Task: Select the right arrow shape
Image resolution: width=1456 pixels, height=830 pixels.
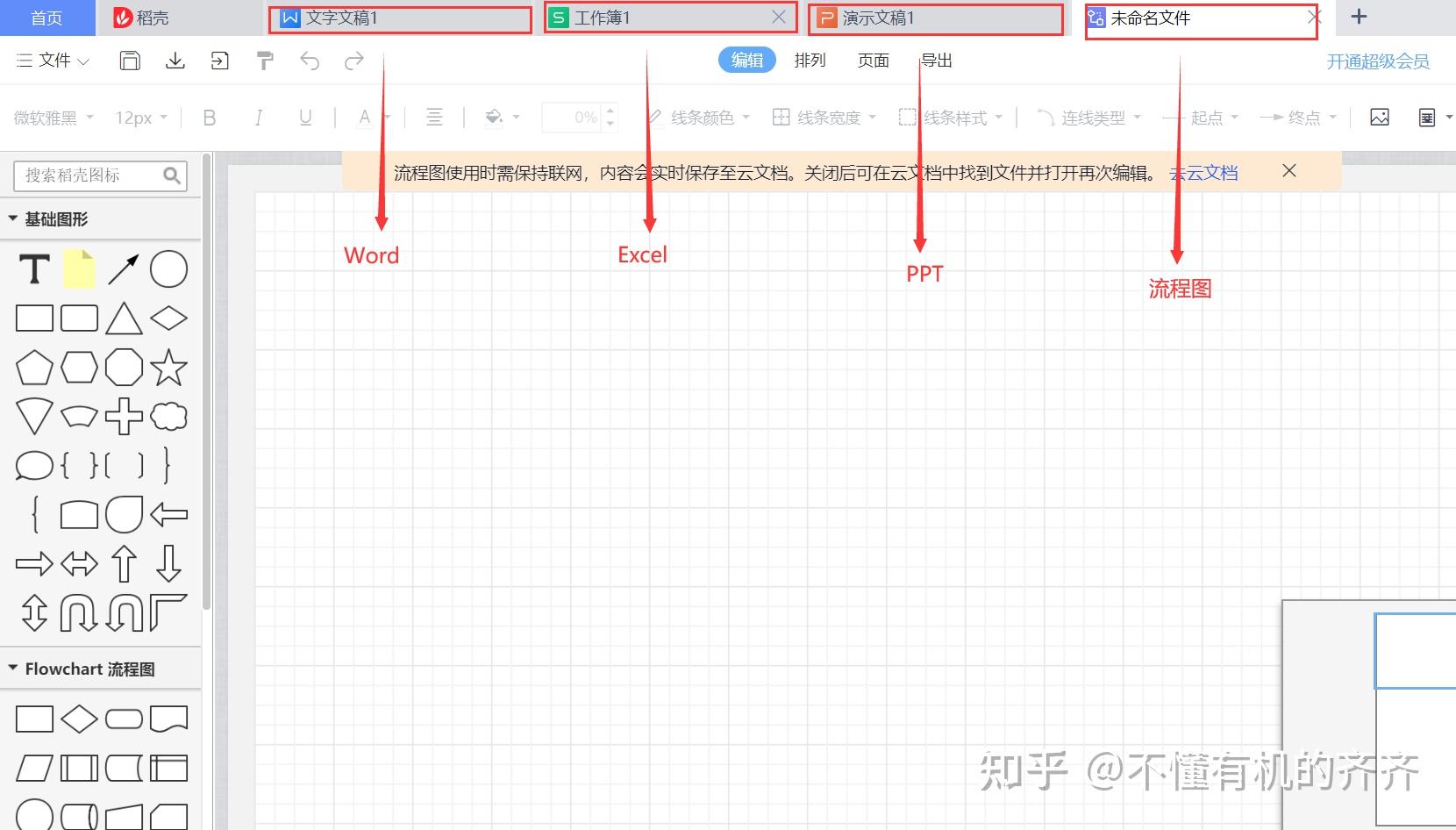Action: pyautogui.click(x=34, y=564)
